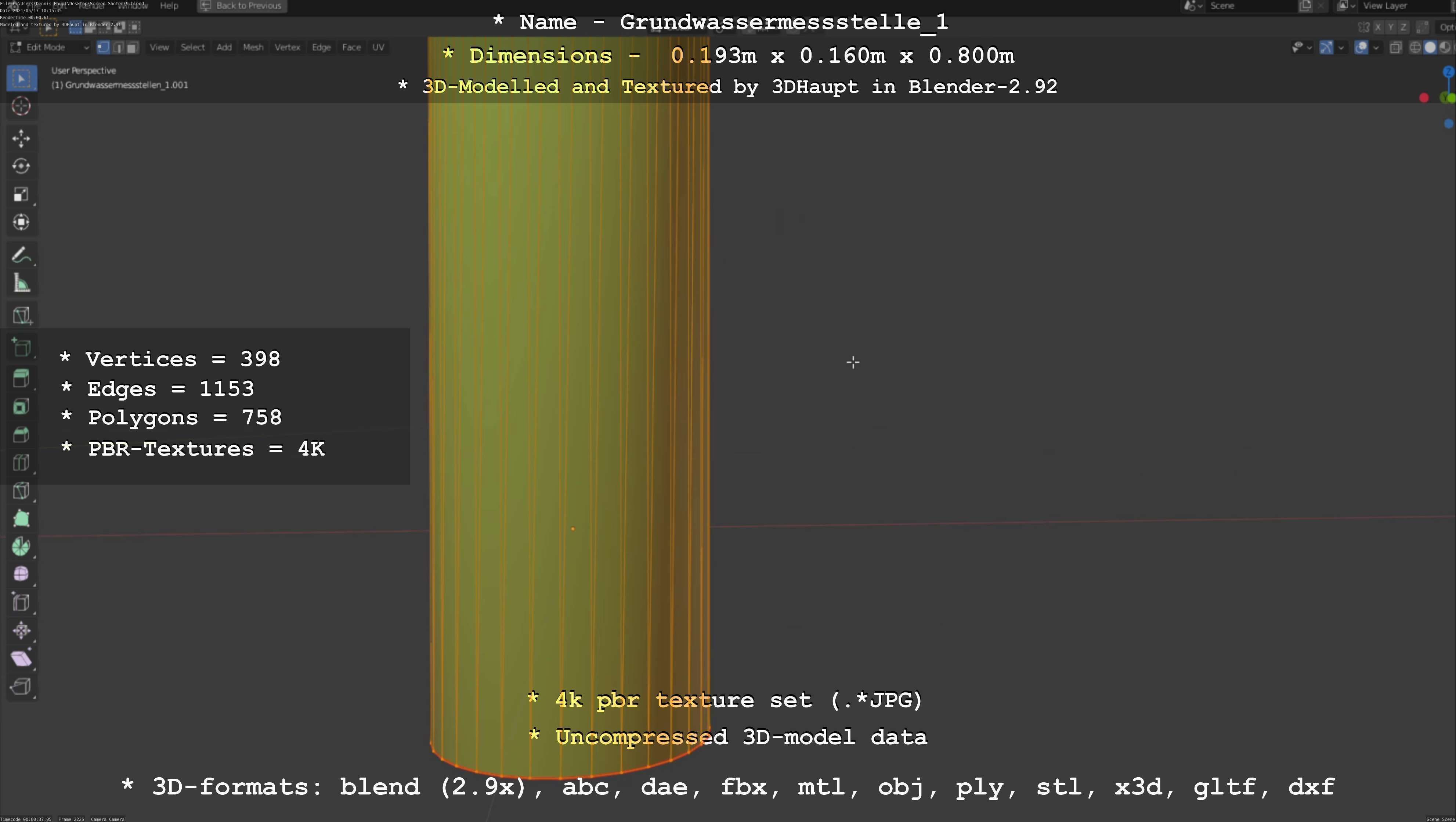1456x822 pixels.
Task: Select the Rotate tool
Action: click(21, 166)
